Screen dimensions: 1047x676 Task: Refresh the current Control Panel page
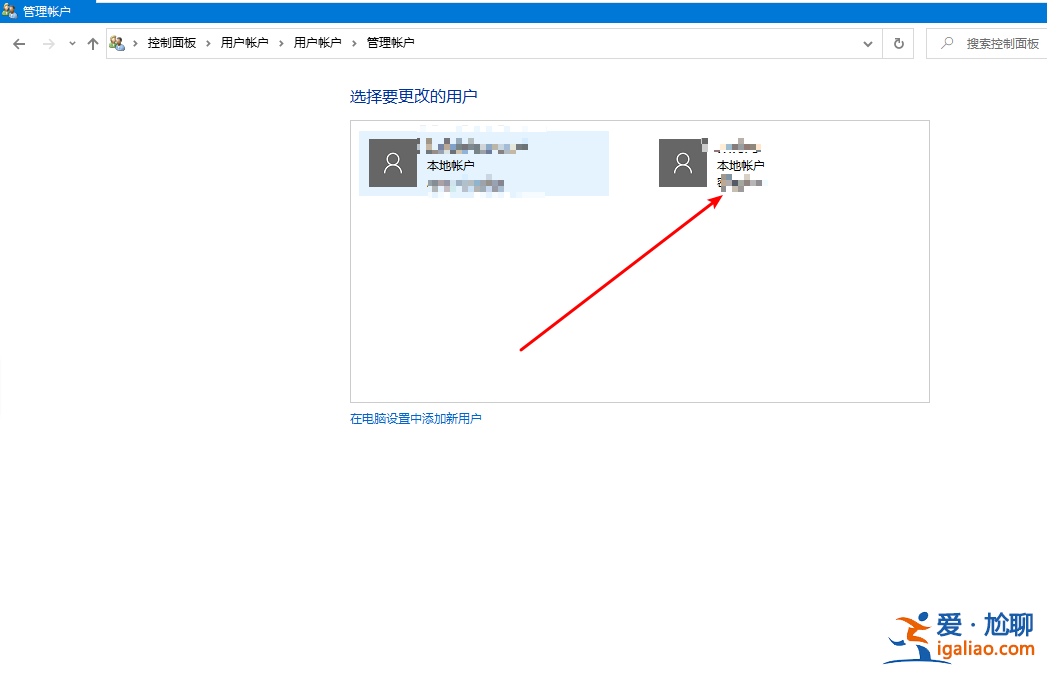897,43
